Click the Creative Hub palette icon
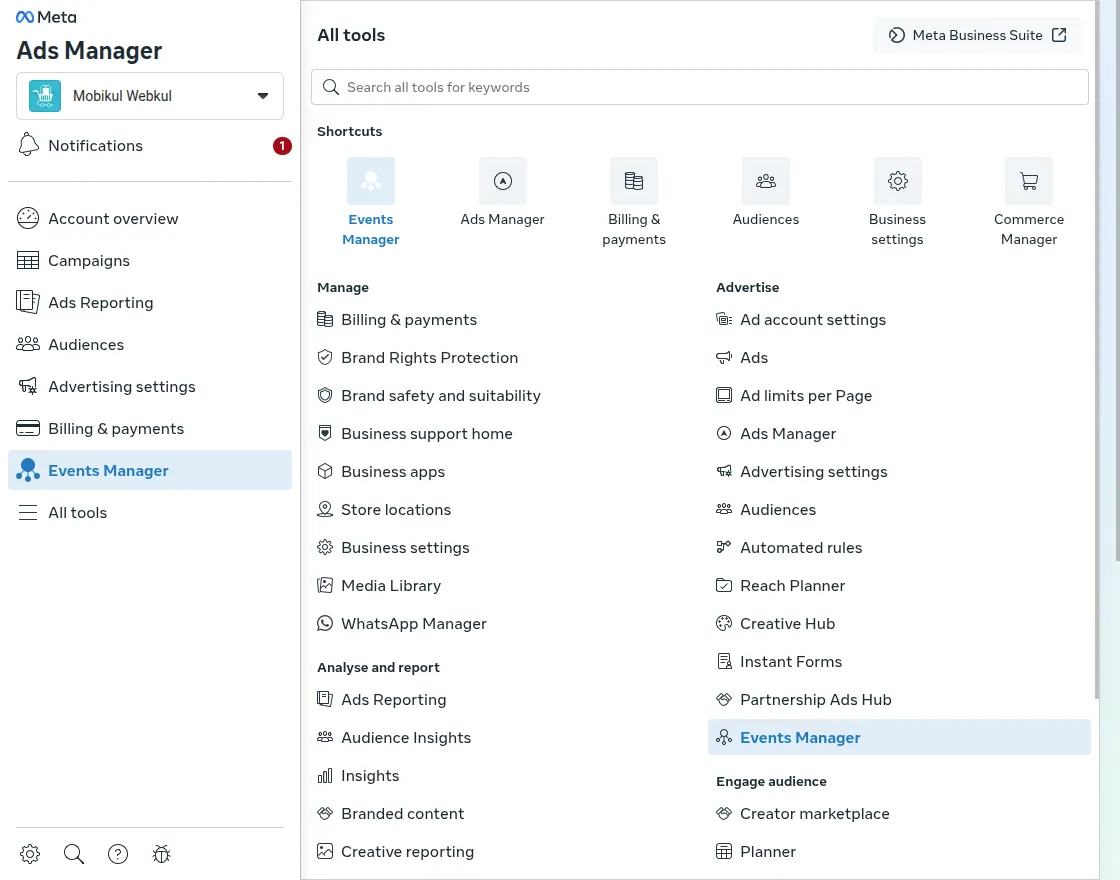This screenshot has height=880, width=1120. (x=724, y=624)
